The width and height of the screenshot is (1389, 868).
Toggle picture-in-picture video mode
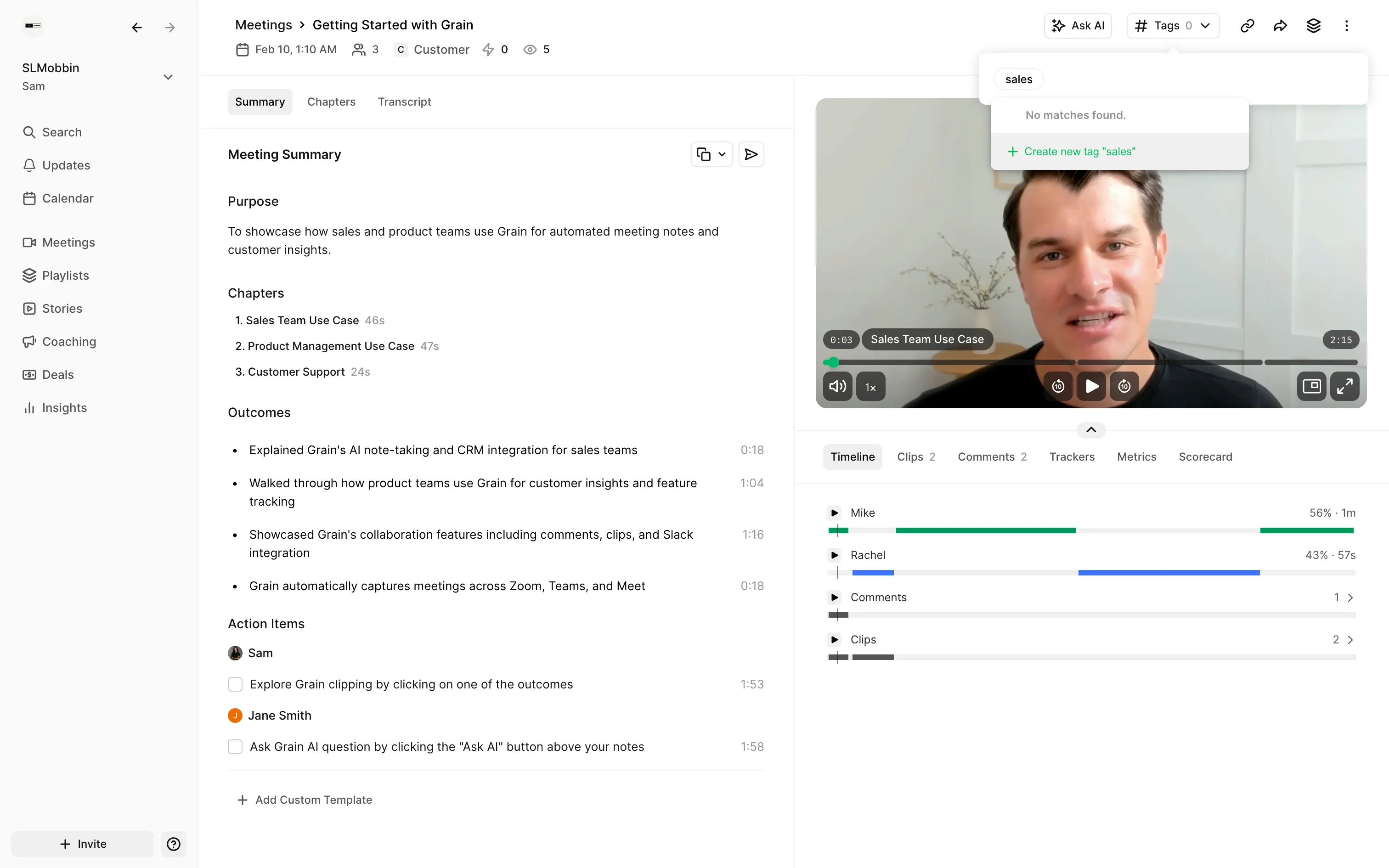[1311, 386]
